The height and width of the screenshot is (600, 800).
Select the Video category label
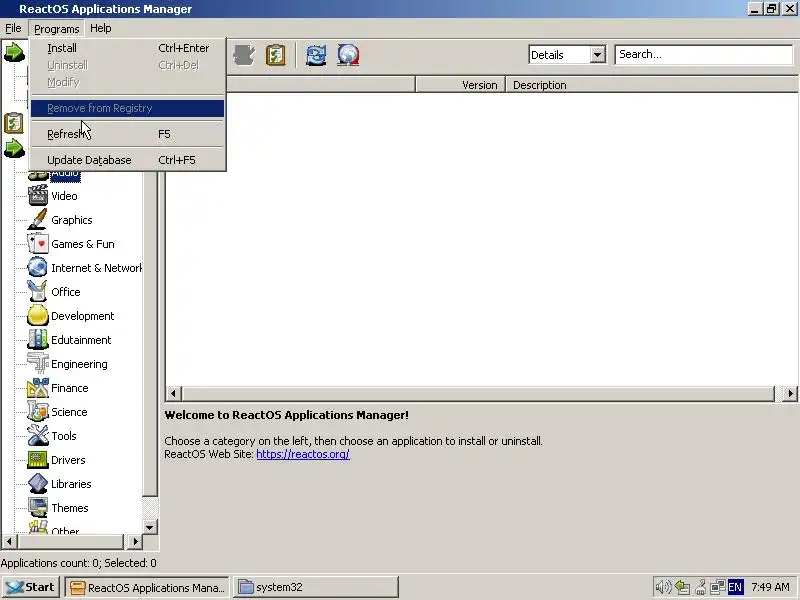tap(64, 196)
